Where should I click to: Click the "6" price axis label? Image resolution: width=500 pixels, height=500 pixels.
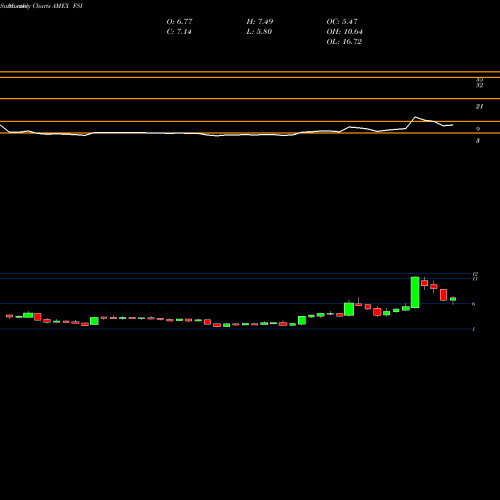[x=473, y=304]
